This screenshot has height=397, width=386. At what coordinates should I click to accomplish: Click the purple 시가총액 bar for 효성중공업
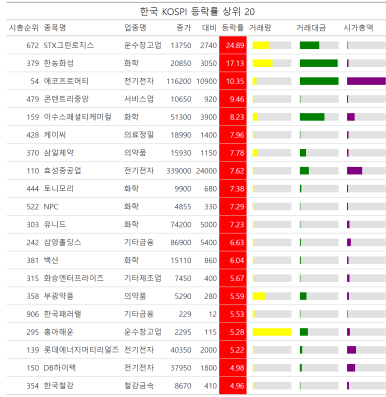click(x=354, y=171)
